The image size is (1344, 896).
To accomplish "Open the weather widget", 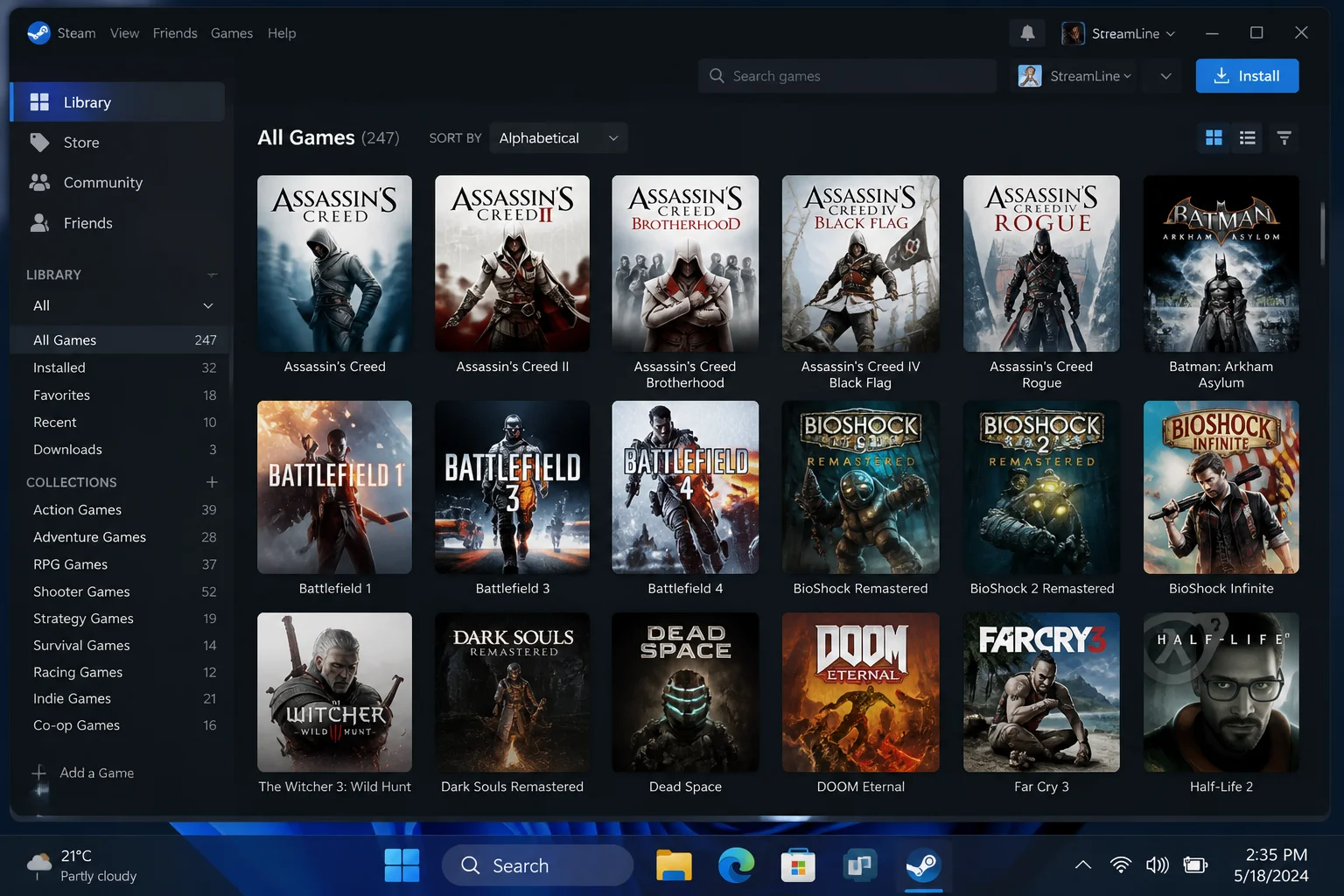I will click(82, 865).
